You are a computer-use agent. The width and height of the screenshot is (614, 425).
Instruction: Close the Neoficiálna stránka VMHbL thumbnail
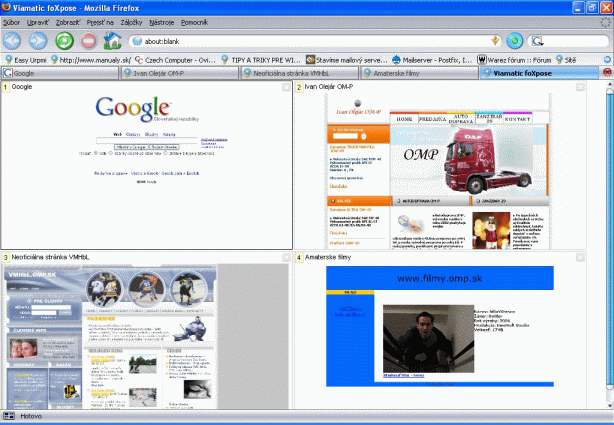[x=286, y=257]
